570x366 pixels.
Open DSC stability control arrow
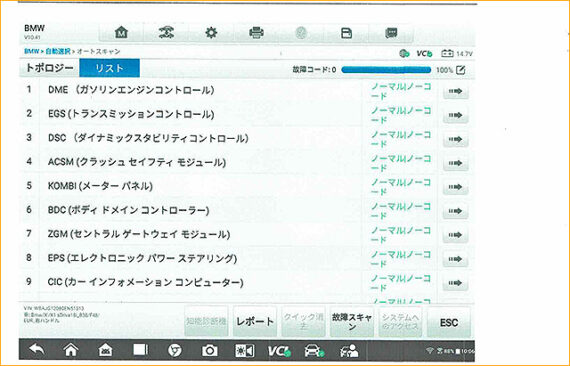(x=455, y=139)
